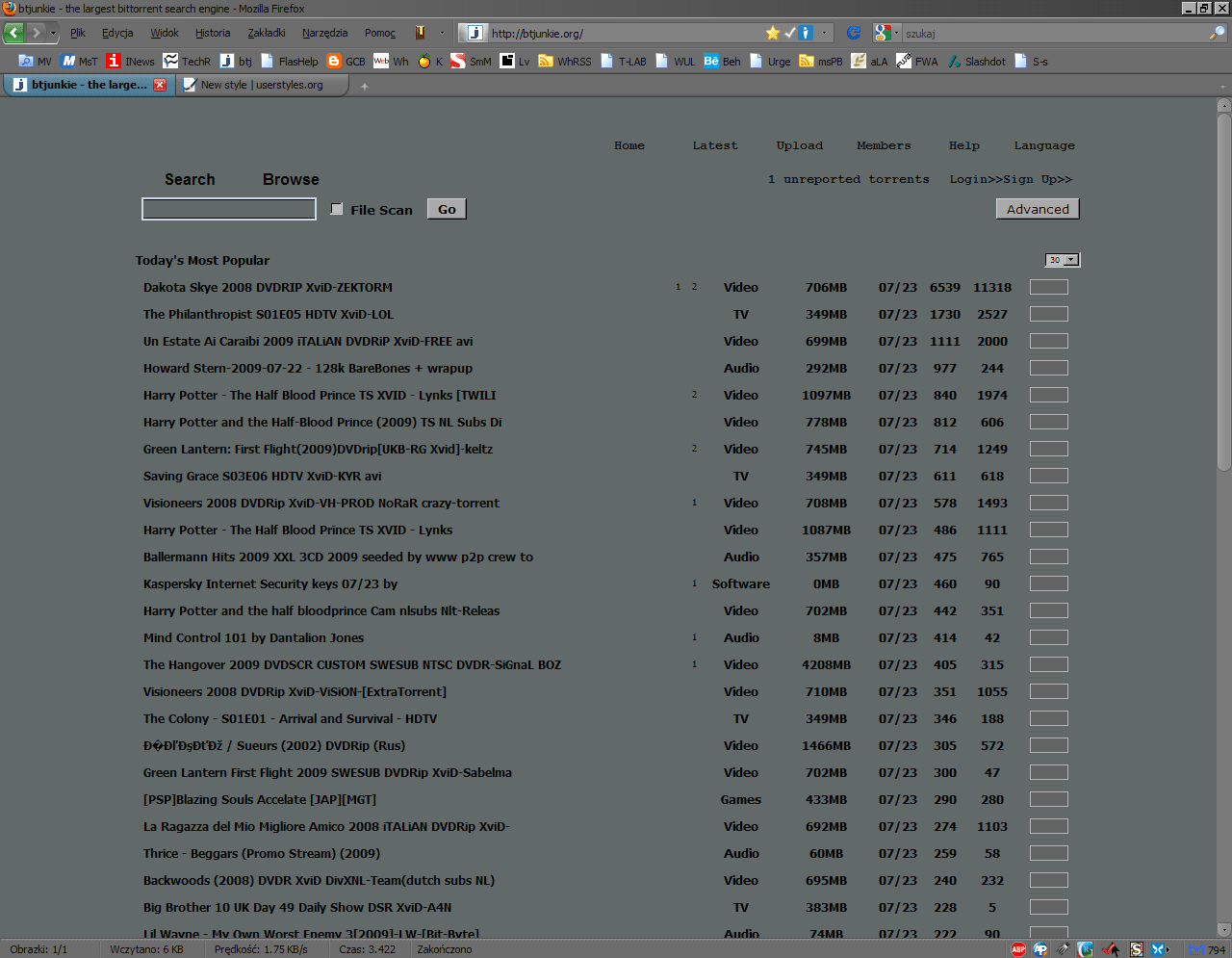Open the Upload page link
Image resolution: width=1232 pixels, height=958 pixels.
[800, 145]
